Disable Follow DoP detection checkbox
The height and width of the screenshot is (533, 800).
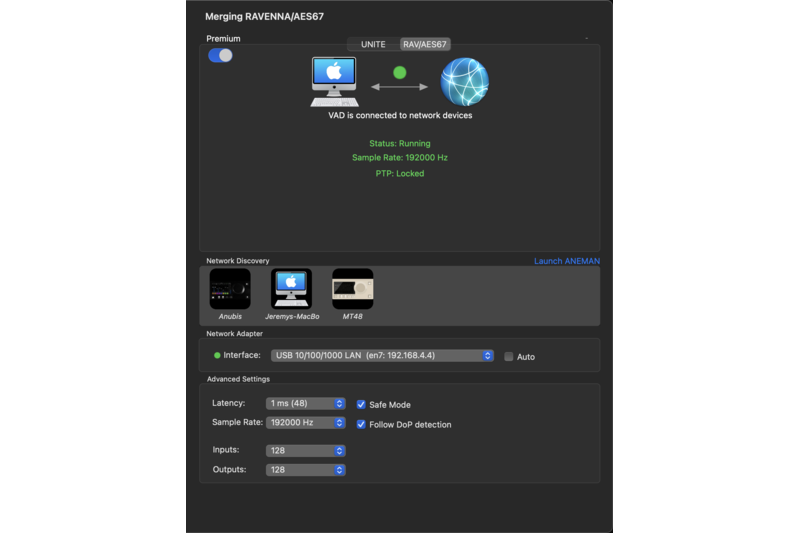point(361,424)
